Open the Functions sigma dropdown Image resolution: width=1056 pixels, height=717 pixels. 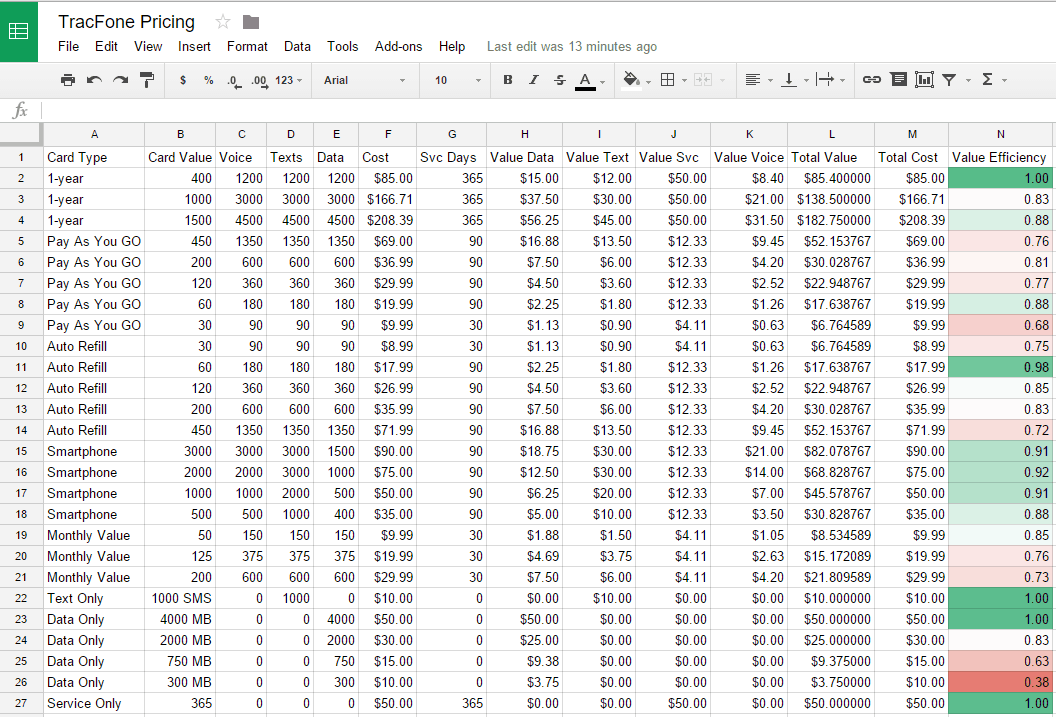[993, 80]
